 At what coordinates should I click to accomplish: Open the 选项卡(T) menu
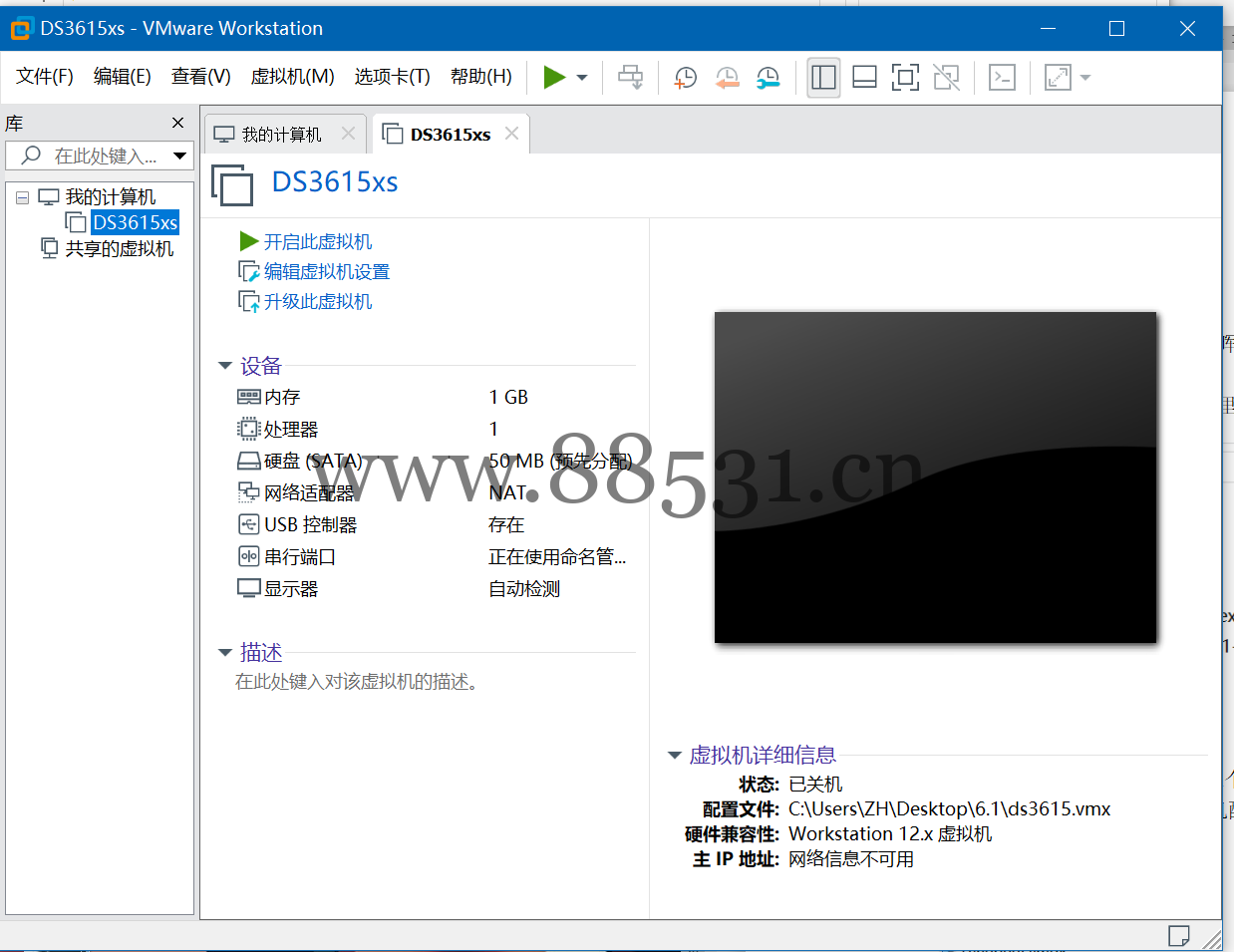tap(392, 77)
